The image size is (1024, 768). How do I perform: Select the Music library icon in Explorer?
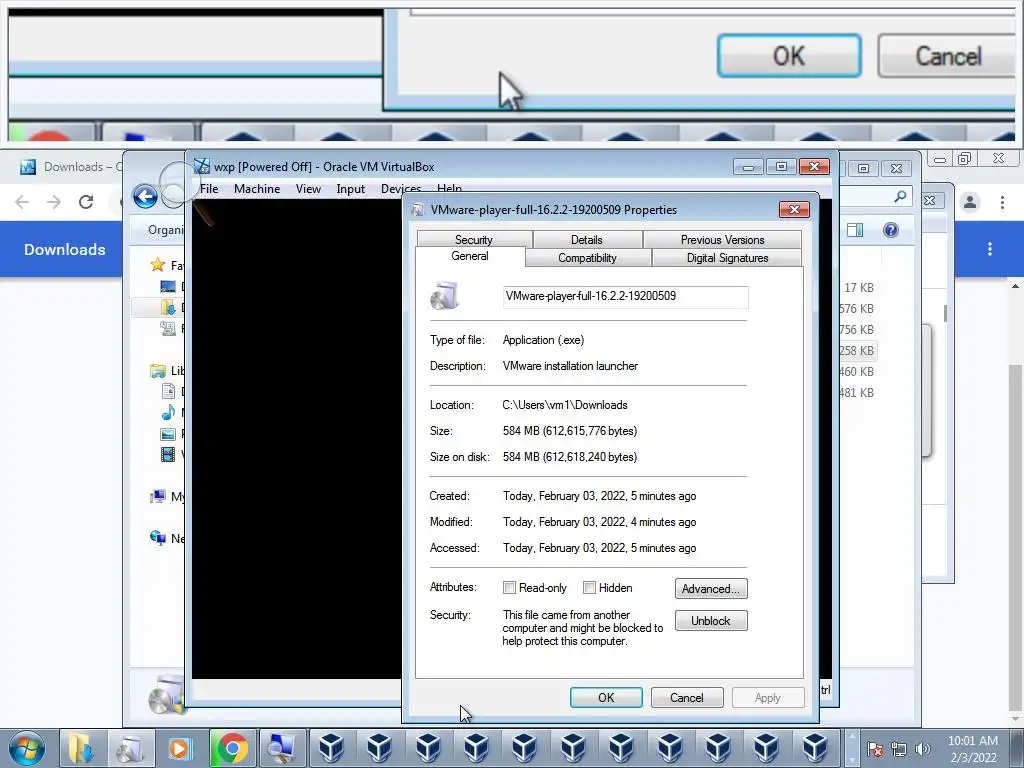tap(168, 412)
